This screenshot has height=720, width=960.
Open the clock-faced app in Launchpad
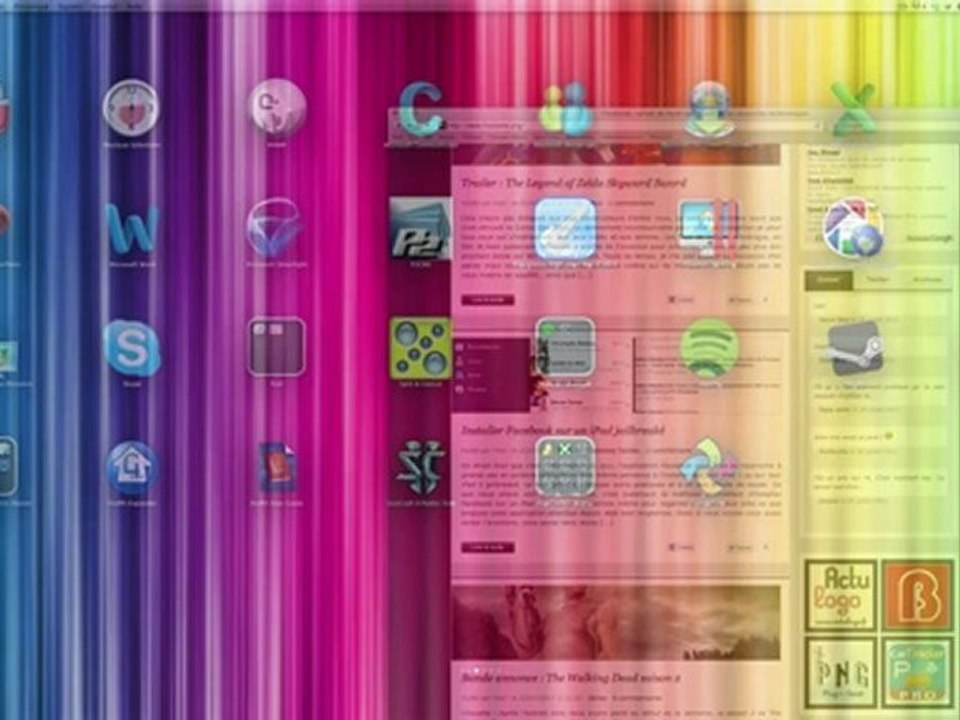pyautogui.click(x=130, y=108)
